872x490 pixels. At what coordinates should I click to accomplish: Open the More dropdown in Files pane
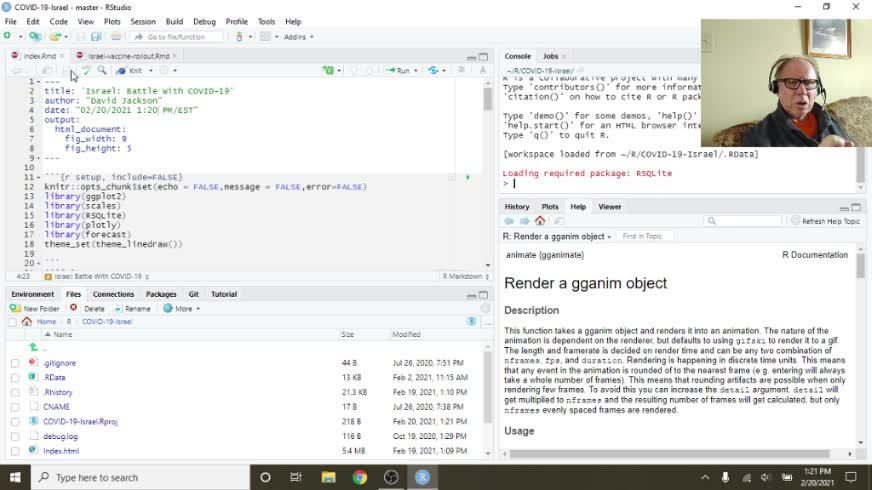click(x=181, y=309)
